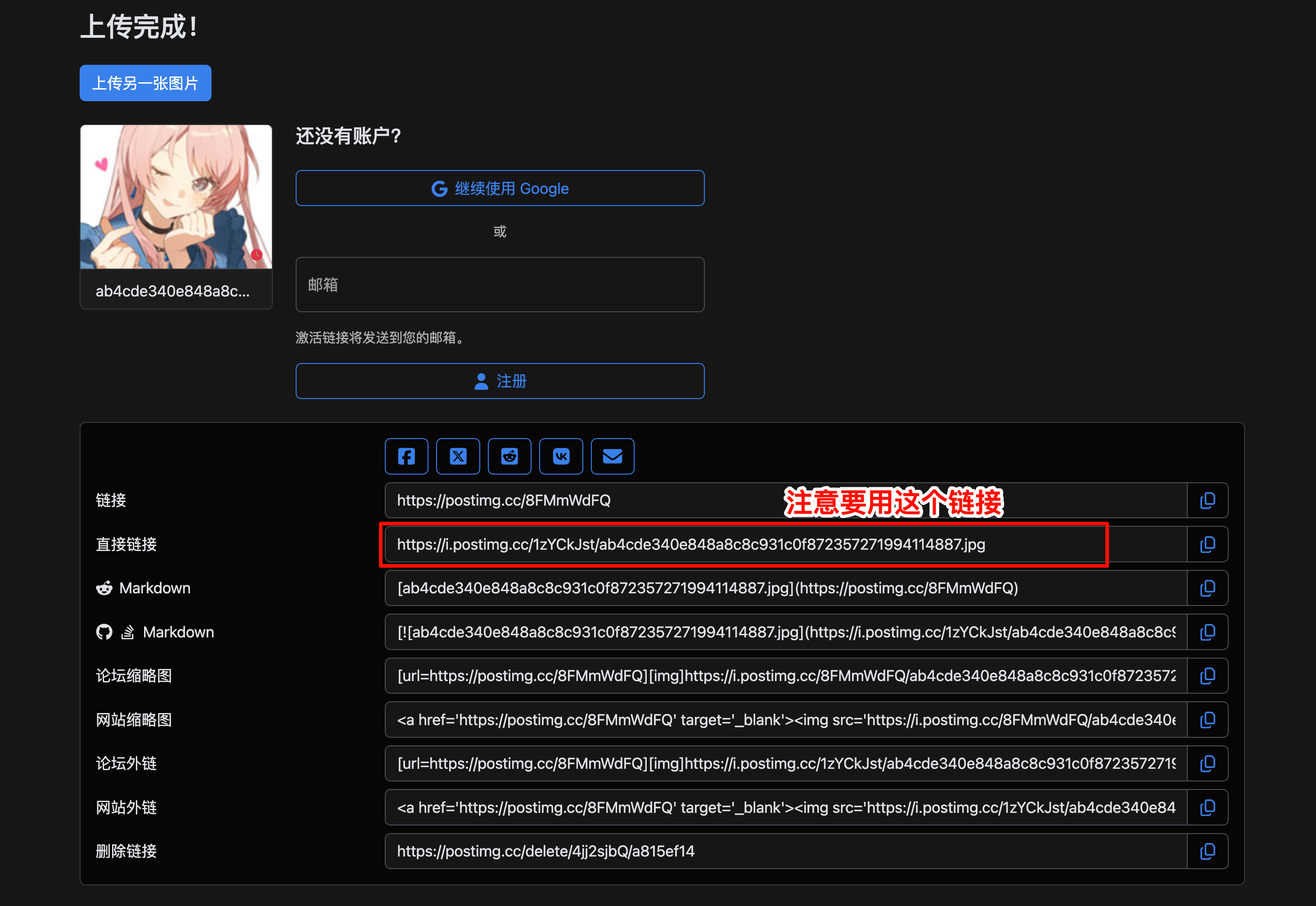
Task: Copy the 链接 URL to clipboard
Action: click(x=1208, y=500)
